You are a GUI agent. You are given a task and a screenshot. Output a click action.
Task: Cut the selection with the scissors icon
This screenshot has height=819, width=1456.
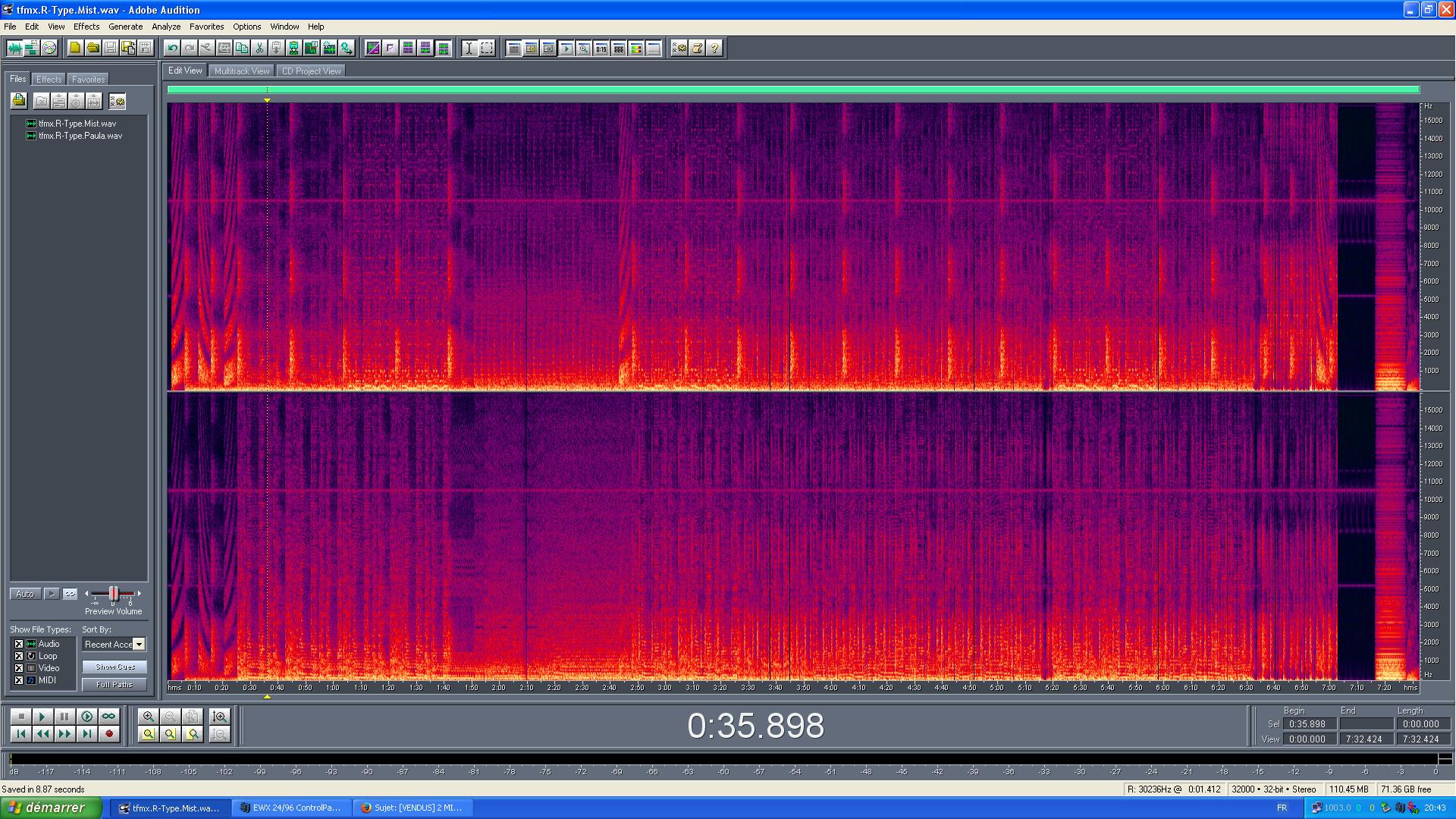259,48
